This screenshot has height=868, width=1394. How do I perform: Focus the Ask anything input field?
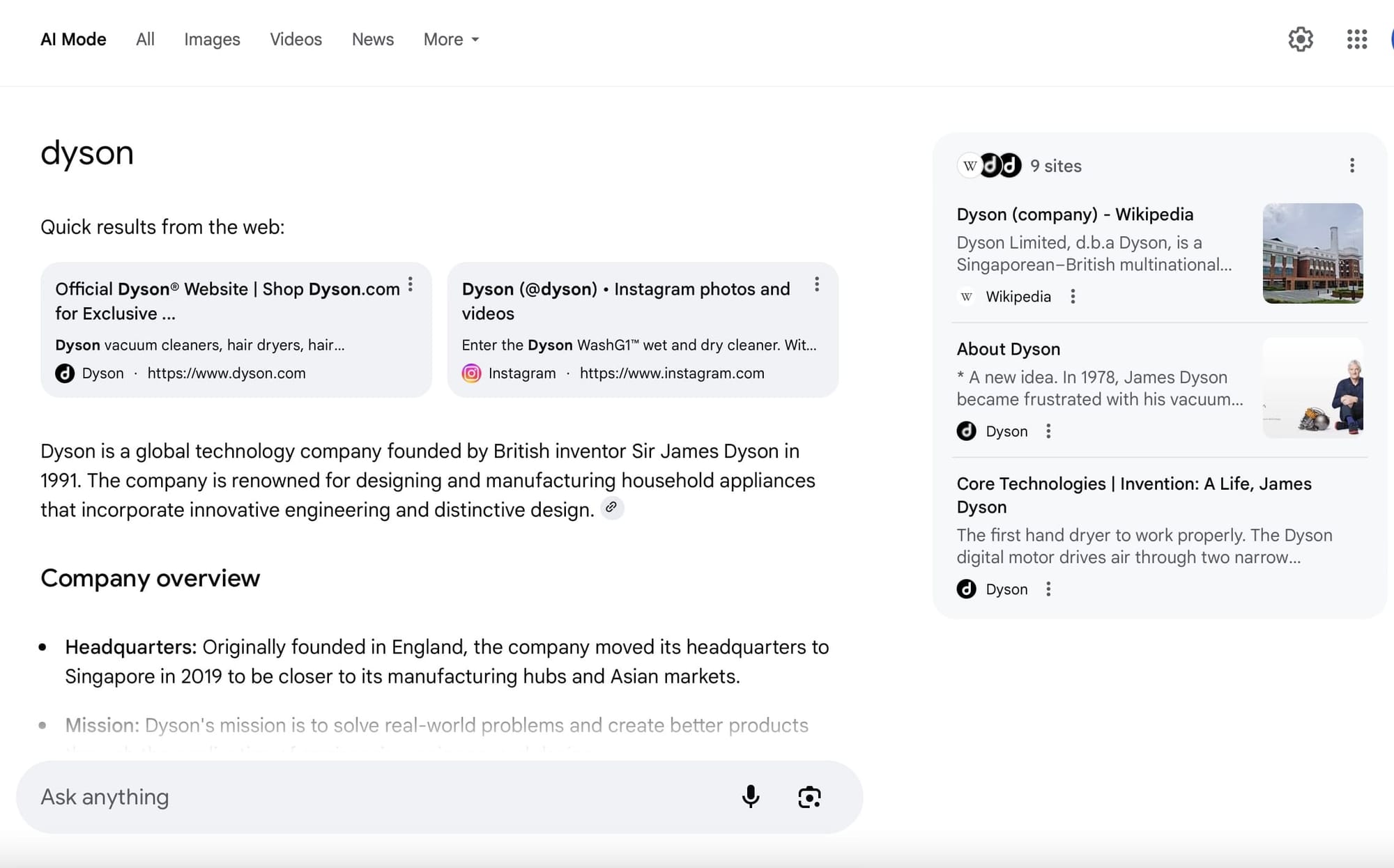pos(376,797)
